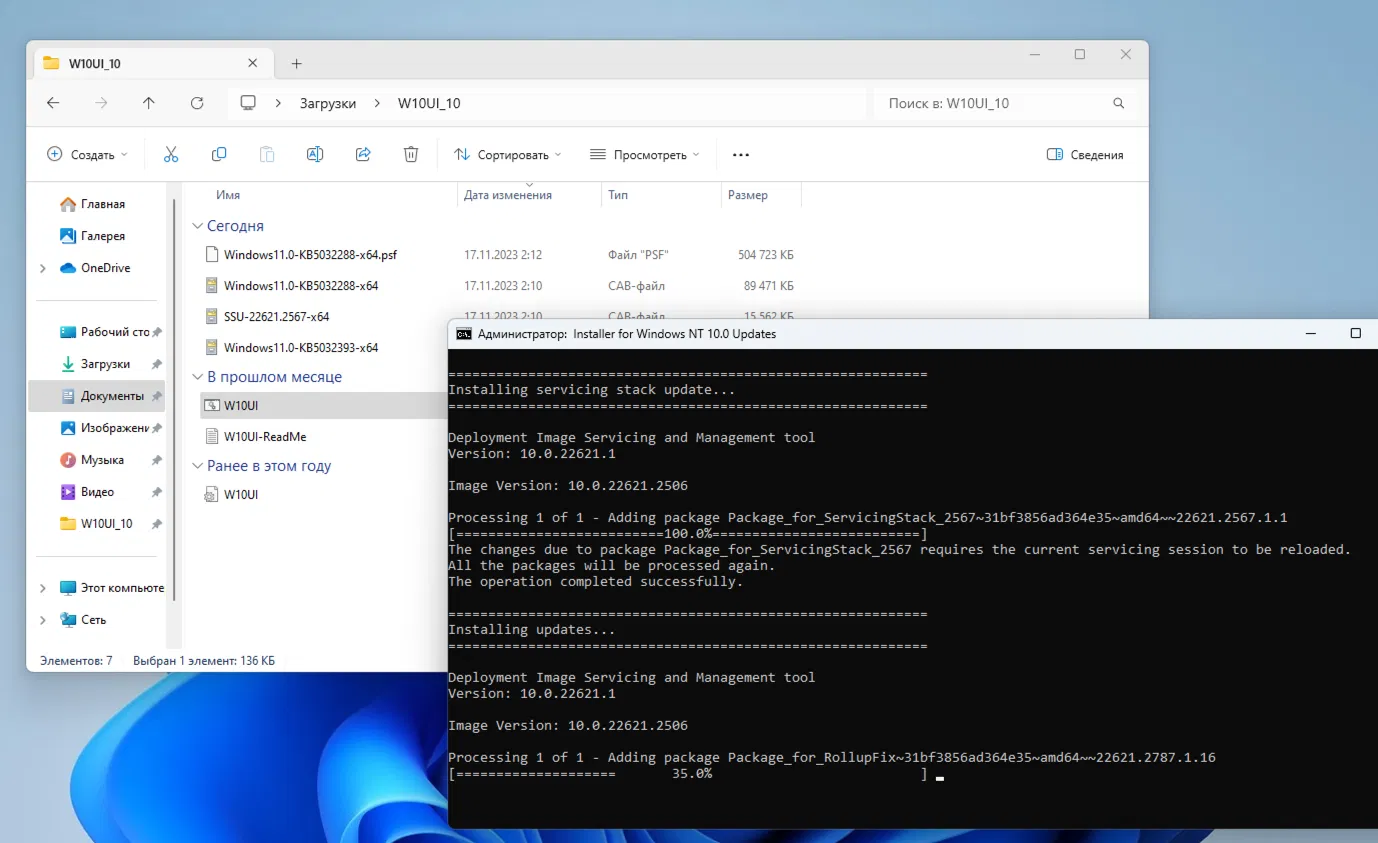Sort files by the Имя column header
Image resolution: width=1378 pixels, height=843 pixels.
pyautogui.click(x=228, y=195)
